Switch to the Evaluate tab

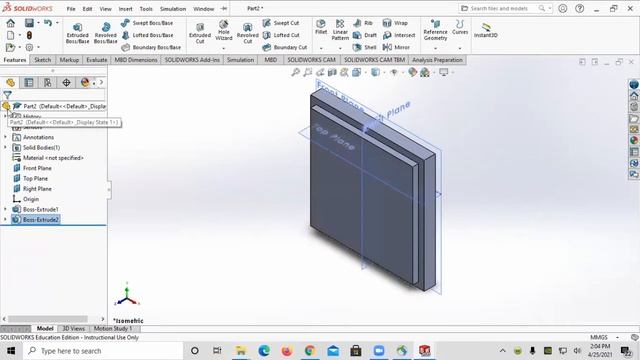point(97,60)
